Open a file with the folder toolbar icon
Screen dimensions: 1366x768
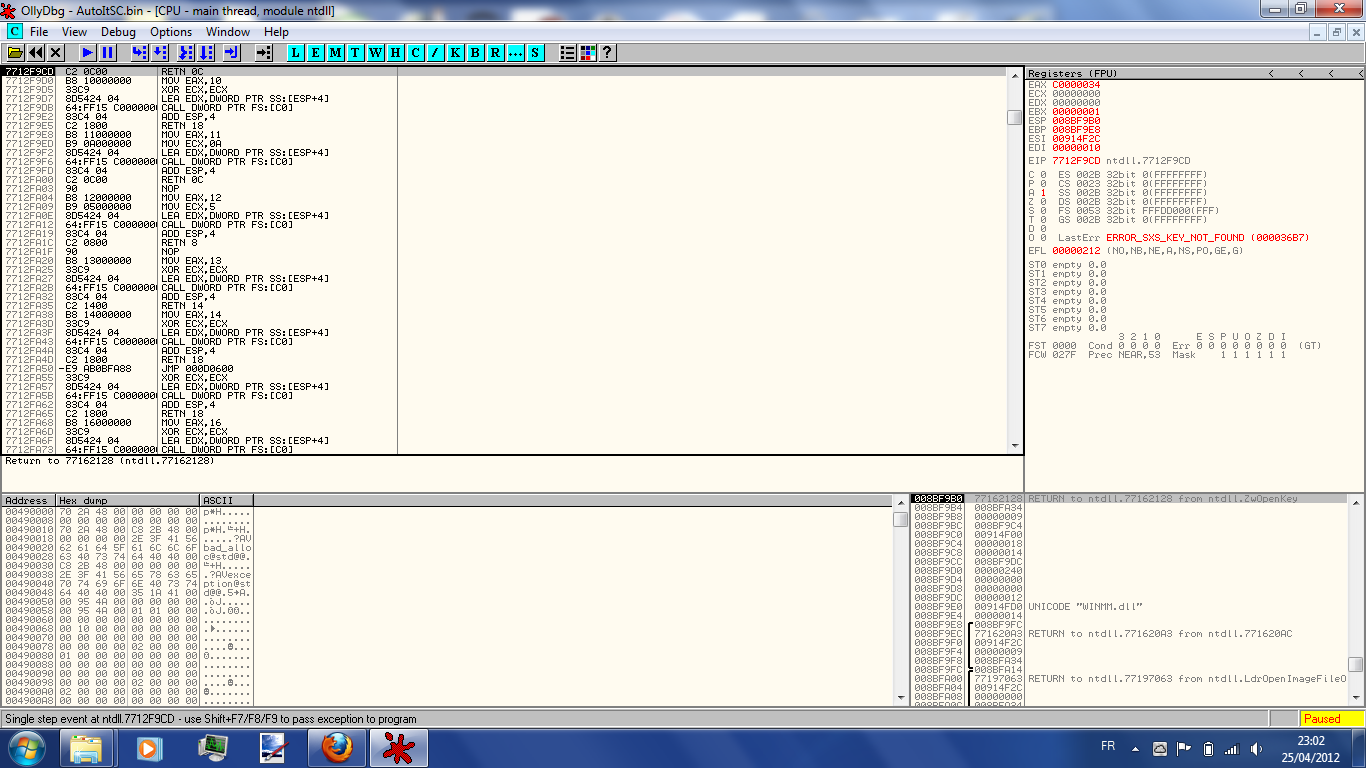pos(15,52)
